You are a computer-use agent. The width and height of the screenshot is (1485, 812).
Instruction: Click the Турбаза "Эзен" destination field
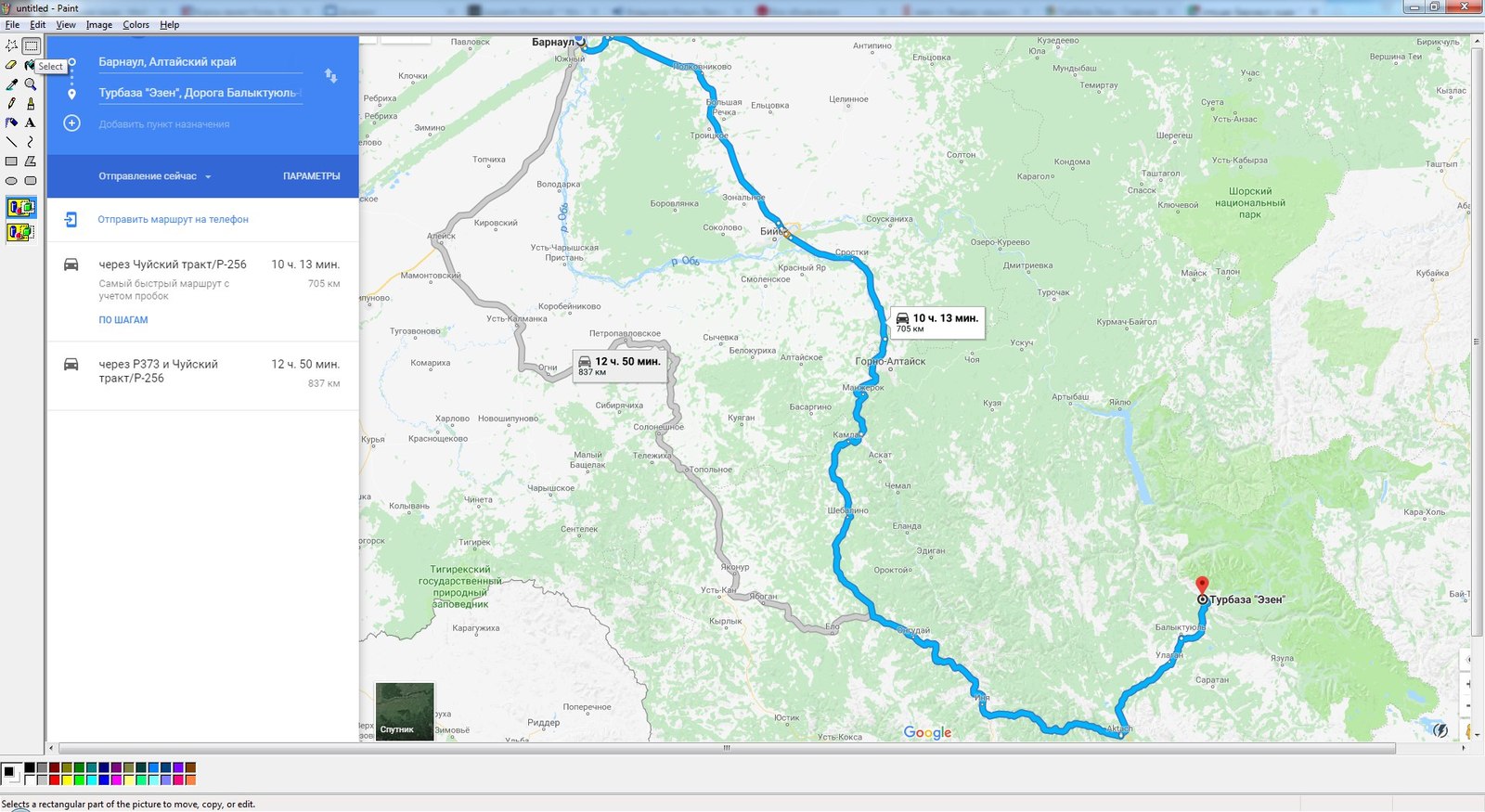[200, 93]
